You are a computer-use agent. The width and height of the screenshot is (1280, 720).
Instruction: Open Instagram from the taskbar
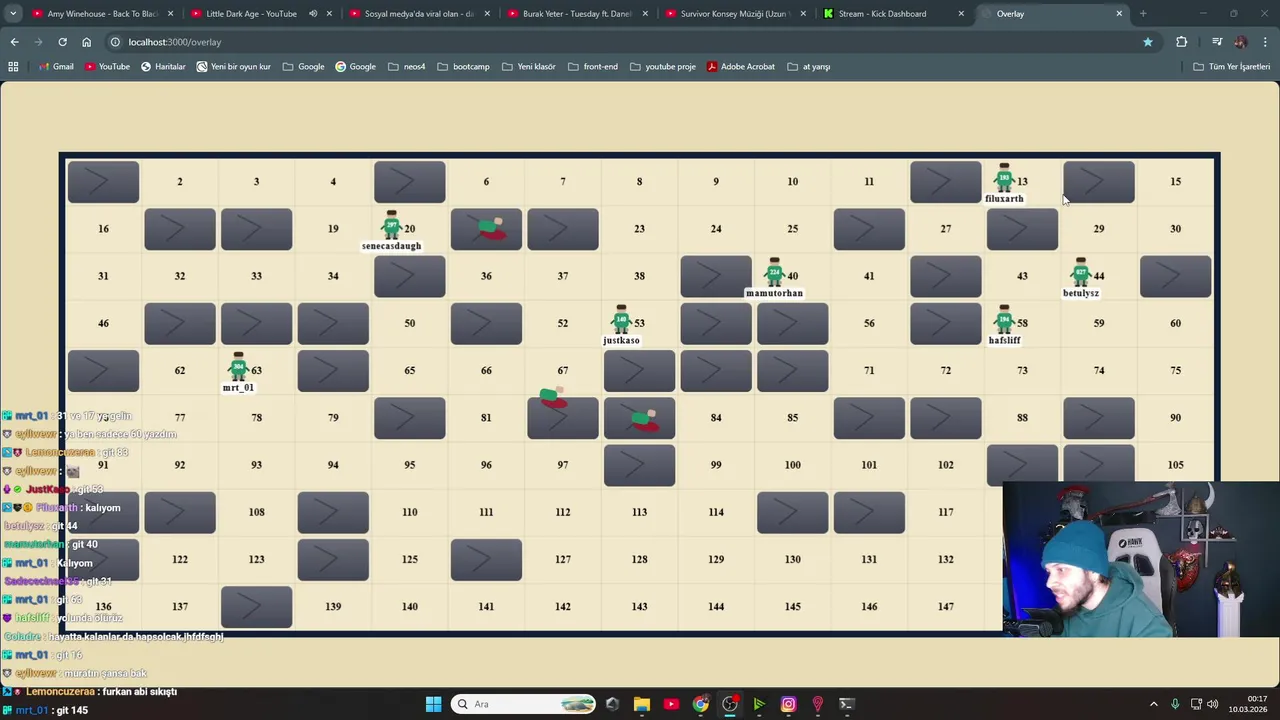pyautogui.click(x=788, y=704)
